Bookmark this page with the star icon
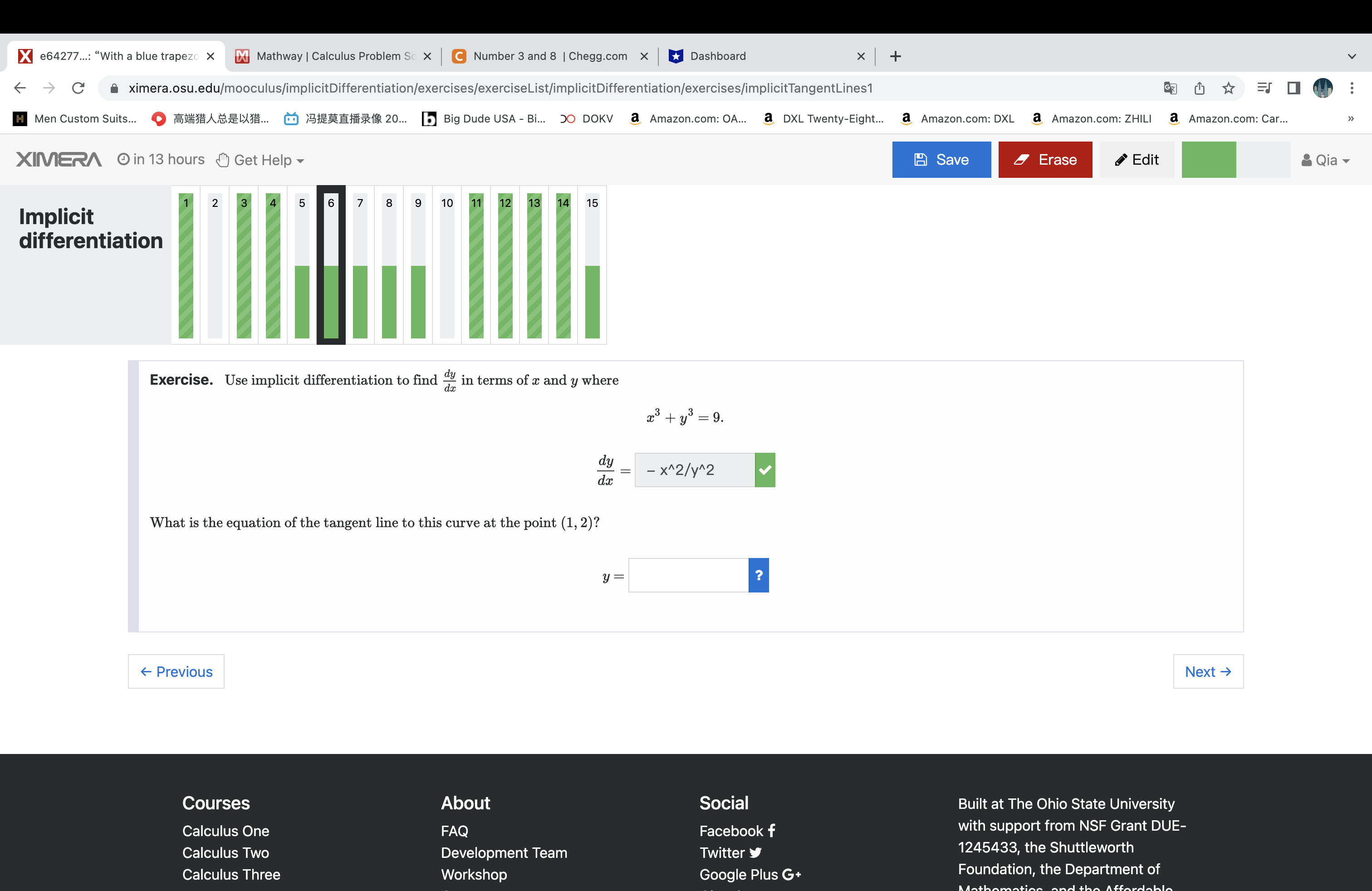Viewport: 1372px width, 891px height. (x=1228, y=88)
